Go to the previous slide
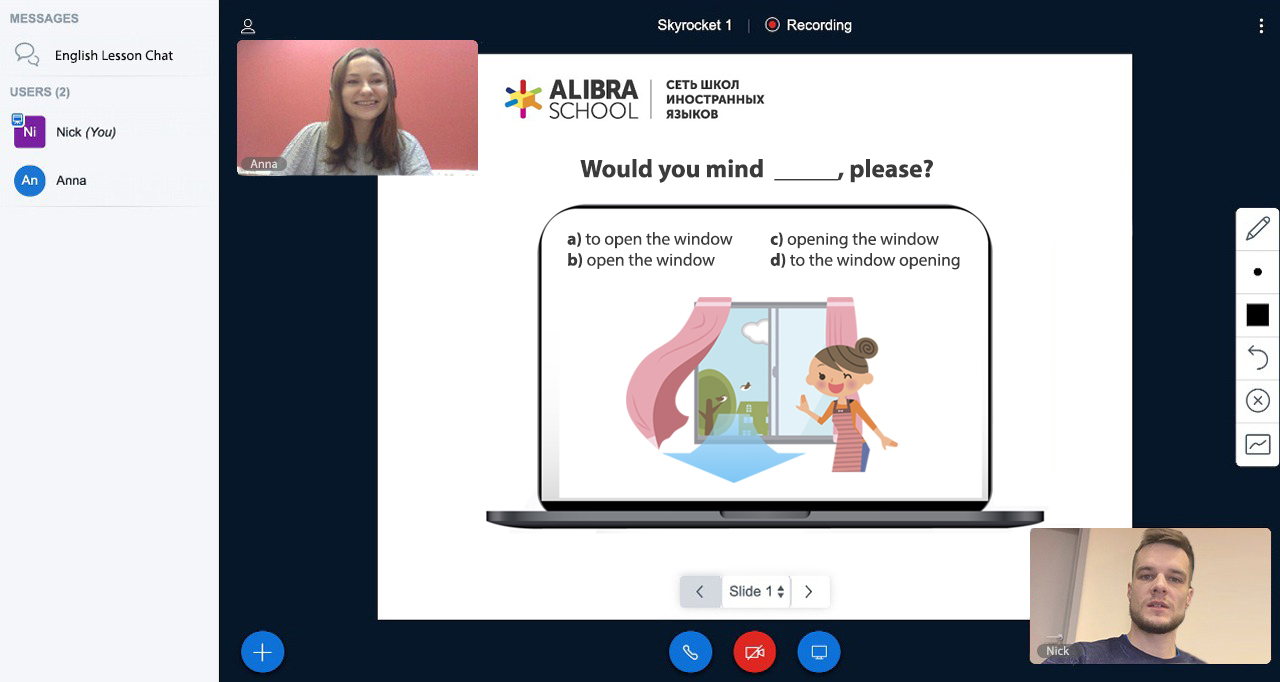Viewport: 1280px width, 682px height. (x=700, y=591)
